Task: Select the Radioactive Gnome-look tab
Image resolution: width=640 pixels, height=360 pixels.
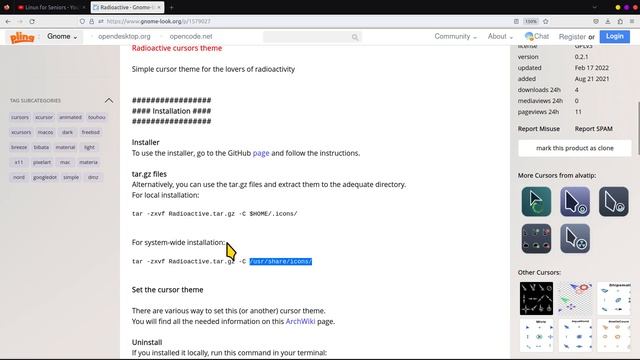Action: pyautogui.click(x=124, y=7)
